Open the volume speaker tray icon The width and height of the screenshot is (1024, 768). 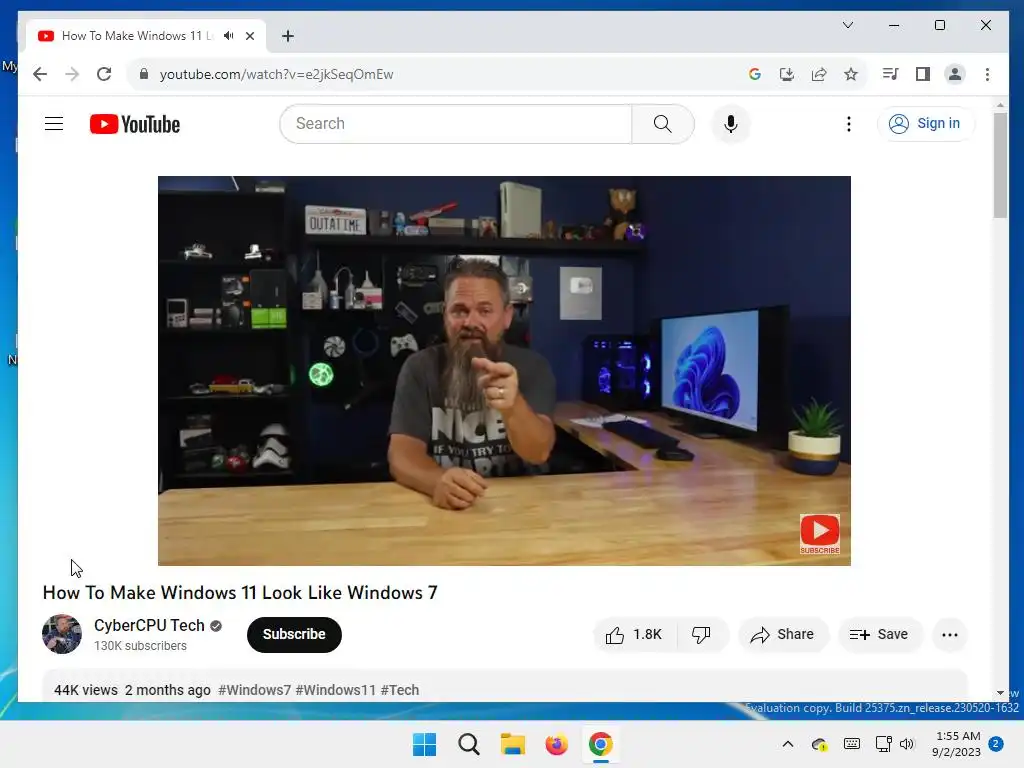point(907,744)
